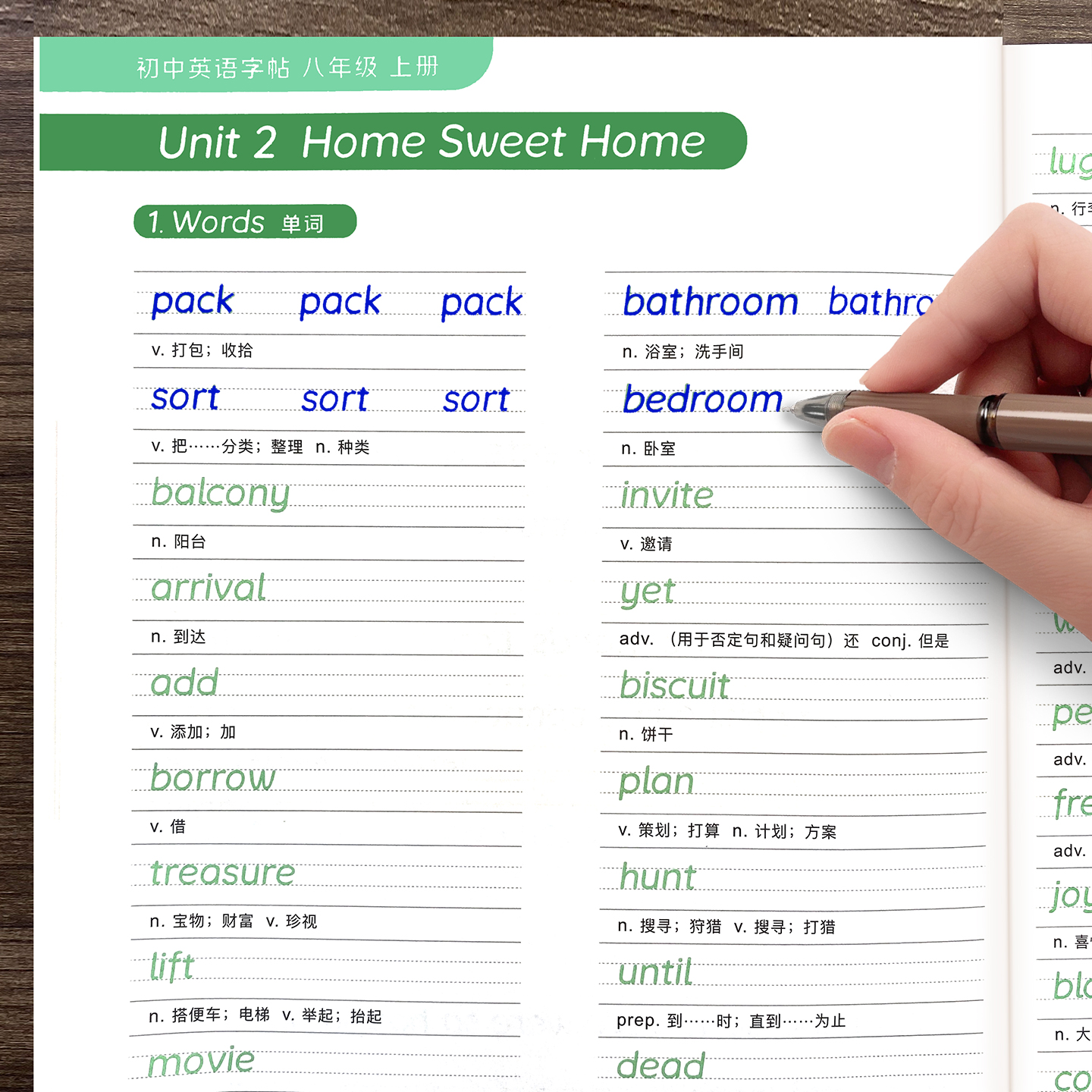This screenshot has height=1092, width=1092.
Task: Tap the green tracing word "borrow"
Action: coord(212,778)
